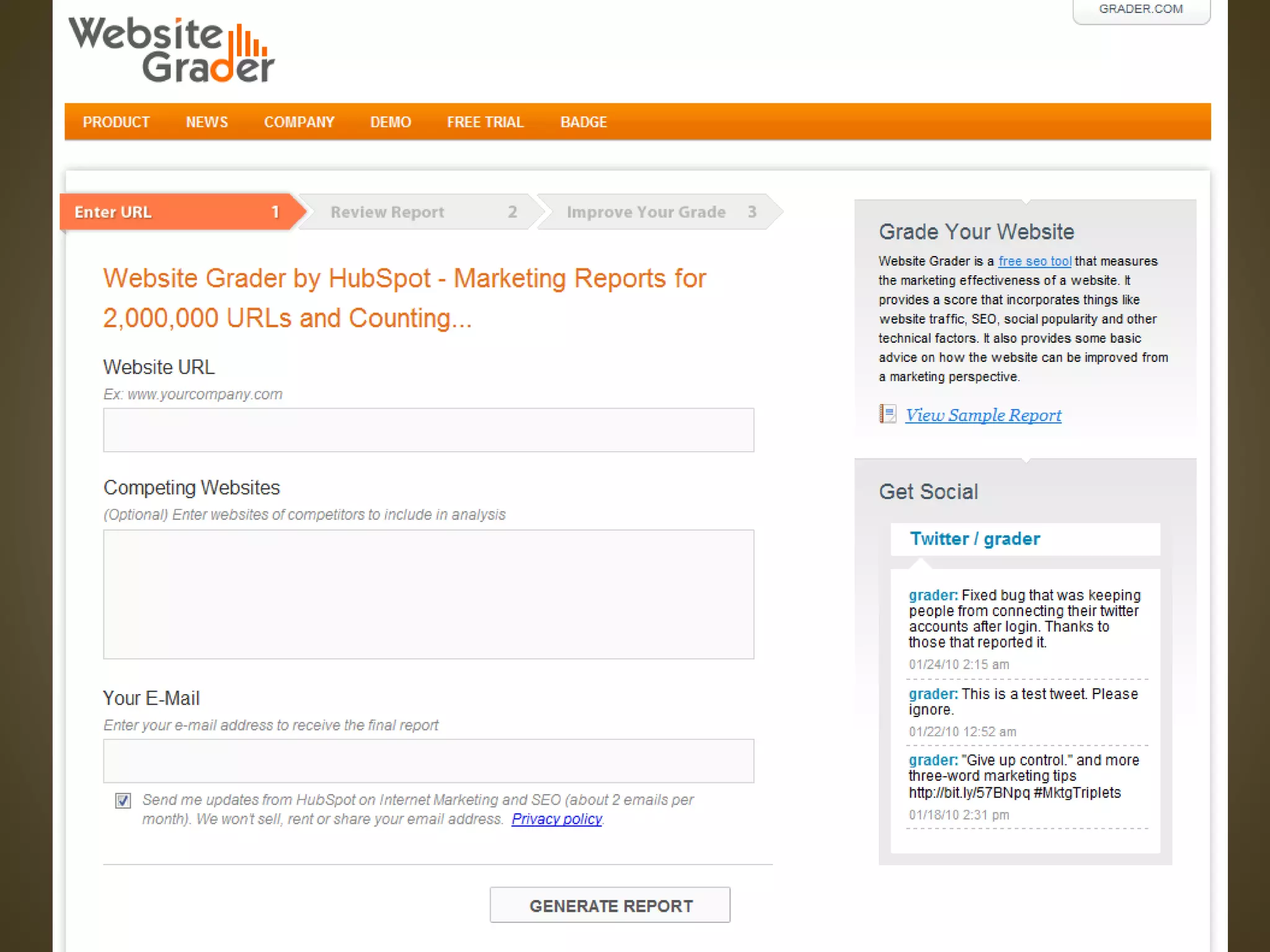1270x952 pixels.
Task: Open the Privacy policy link
Action: [x=556, y=819]
